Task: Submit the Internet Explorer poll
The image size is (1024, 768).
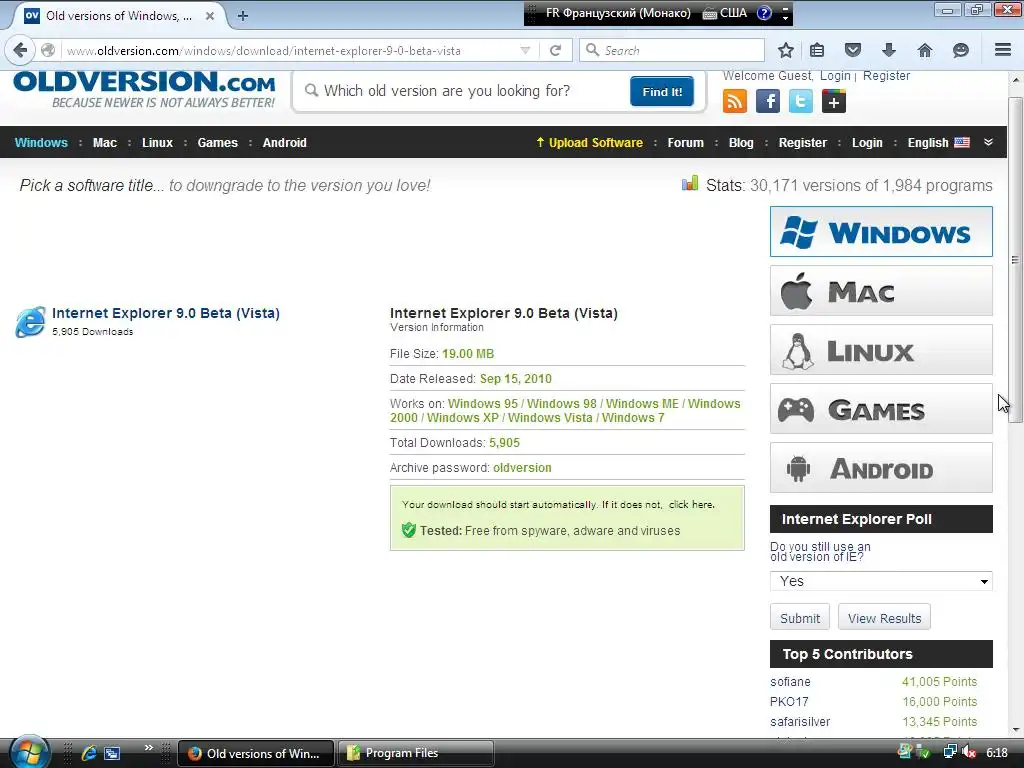Action: 800,618
